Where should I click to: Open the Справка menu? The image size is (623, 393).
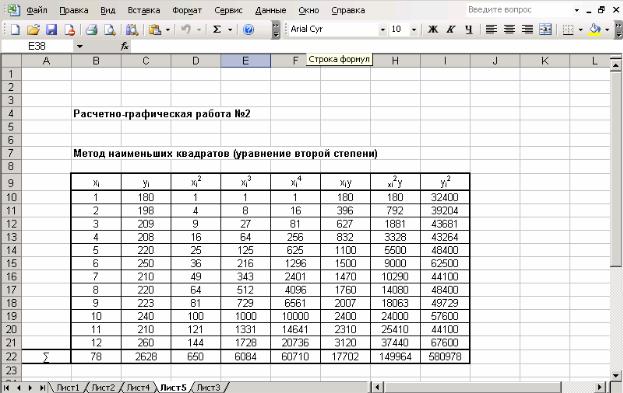tap(348, 10)
